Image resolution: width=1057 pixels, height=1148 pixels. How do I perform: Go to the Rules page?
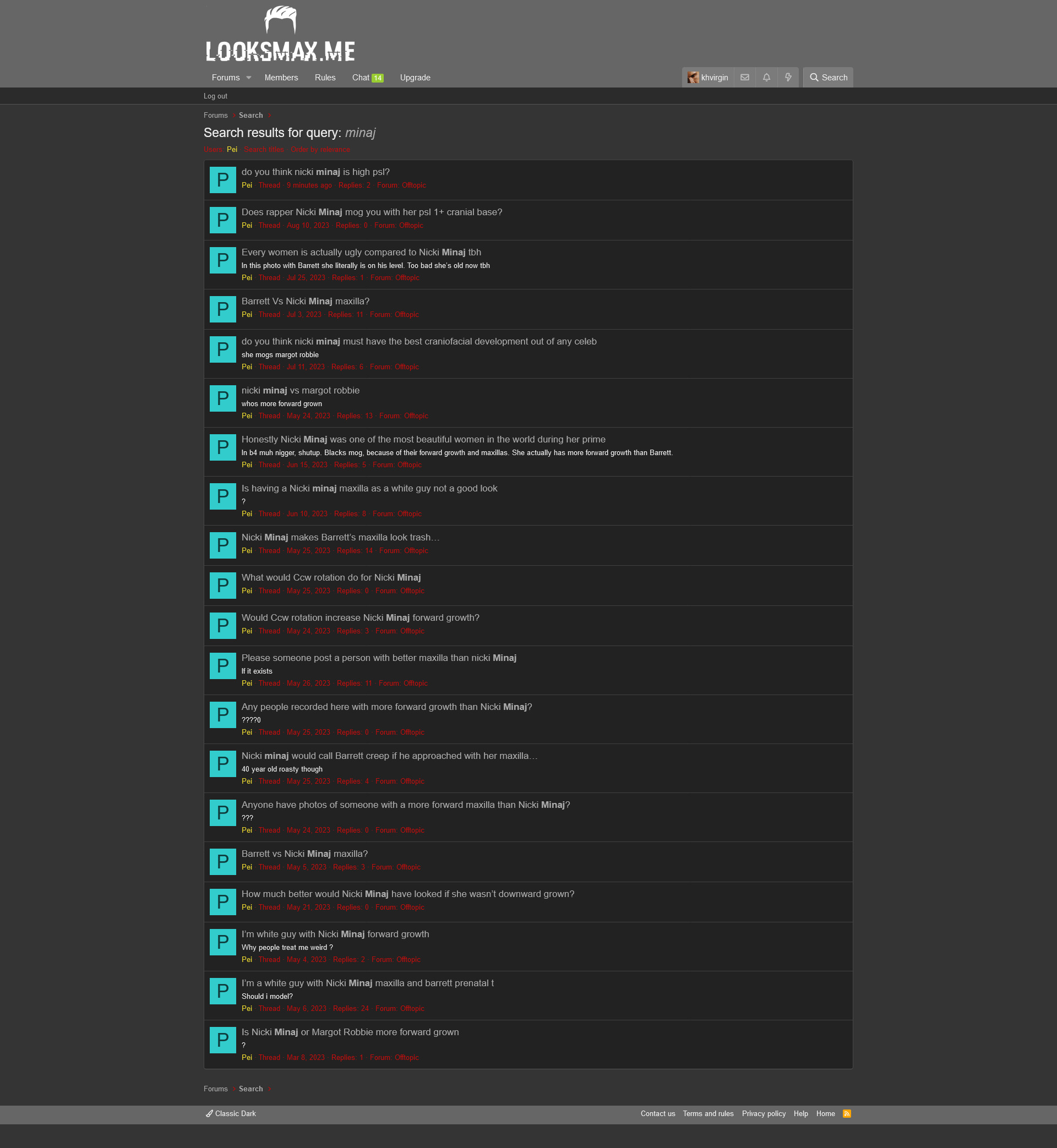pos(325,78)
